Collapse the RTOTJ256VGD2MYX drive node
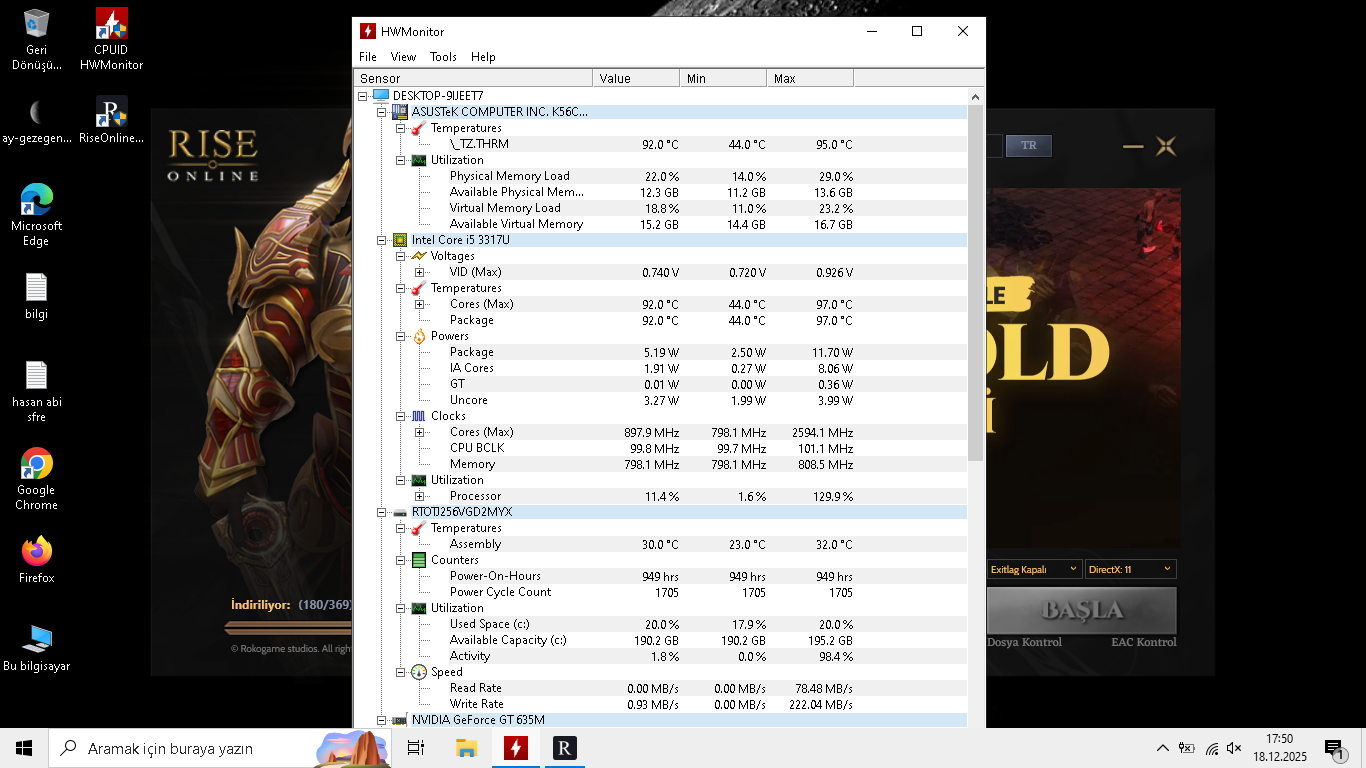The width and height of the screenshot is (1366, 768). point(382,512)
